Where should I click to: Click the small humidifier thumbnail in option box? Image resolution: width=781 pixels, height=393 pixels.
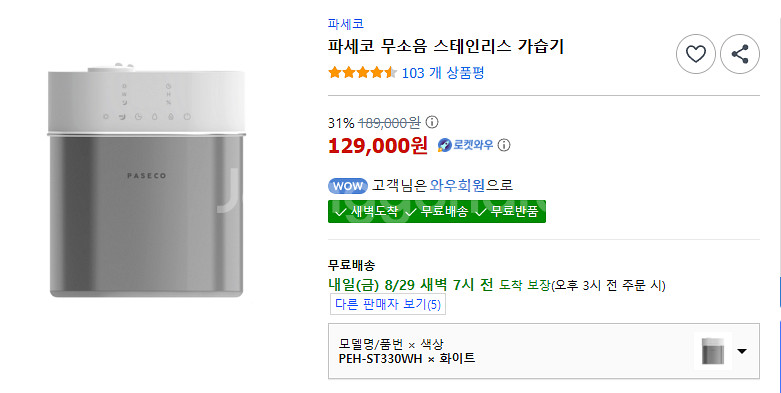713,351
